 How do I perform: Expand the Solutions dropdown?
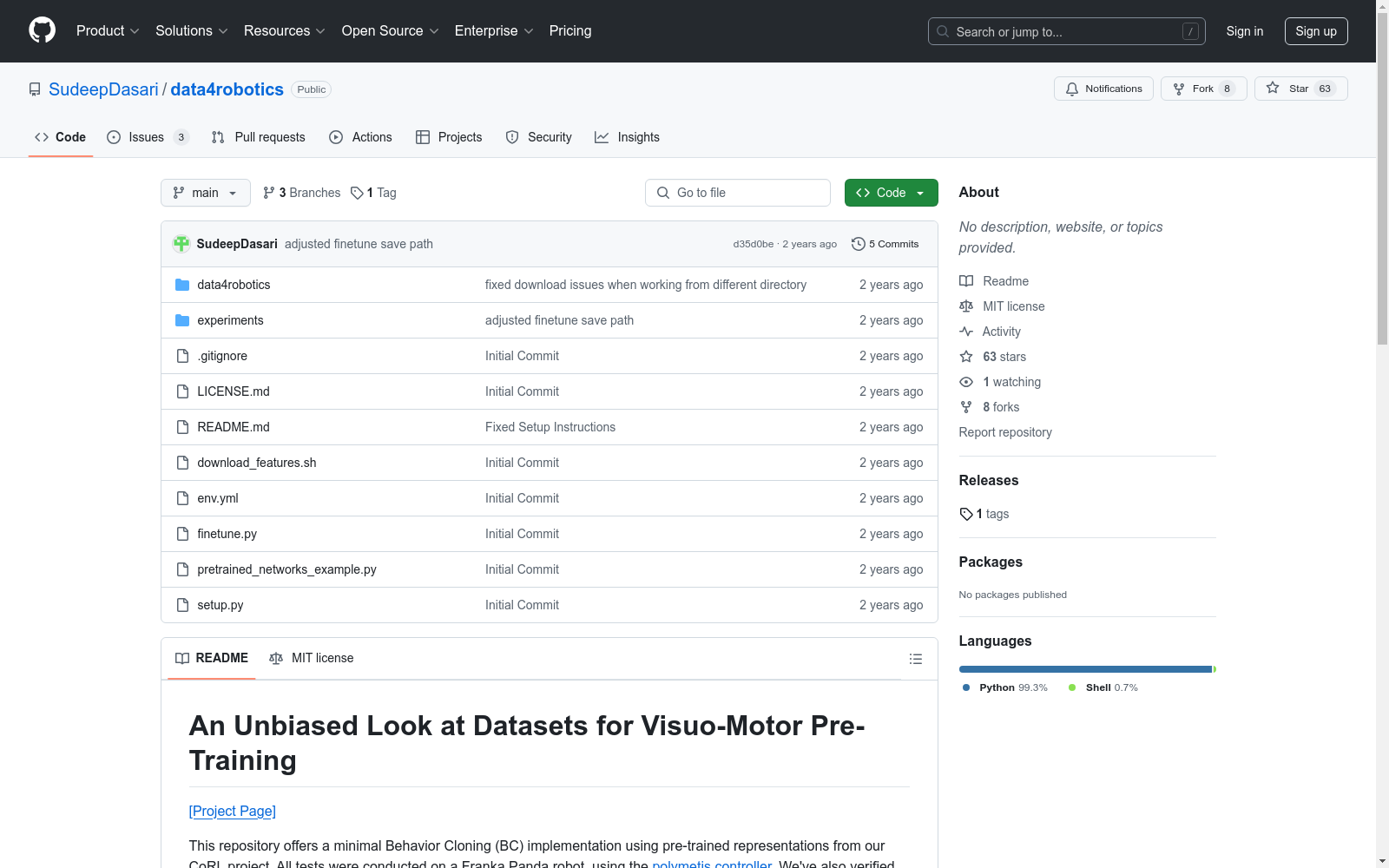[x=192, y=31]
